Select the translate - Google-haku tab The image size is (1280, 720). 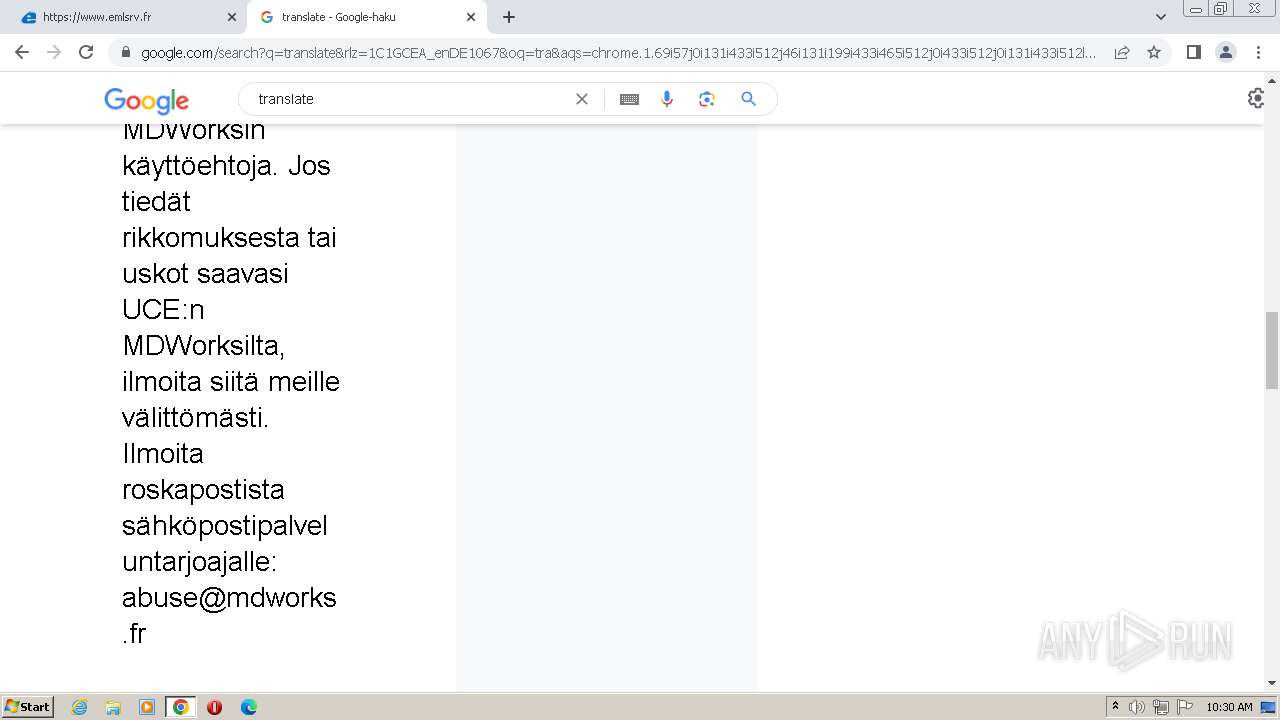[x=366, y=17]
